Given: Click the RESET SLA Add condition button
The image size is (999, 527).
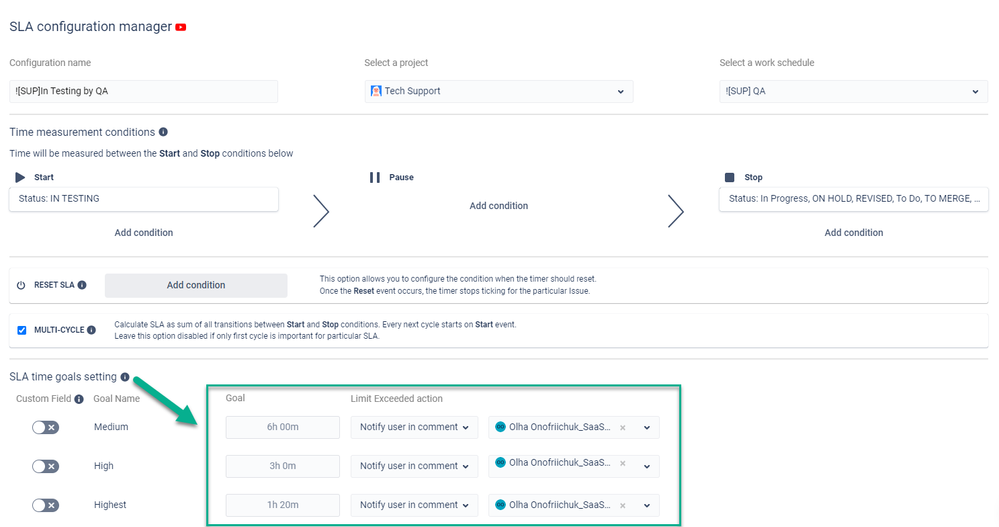Looking at the screenshot, I should [x=196, y=285].
